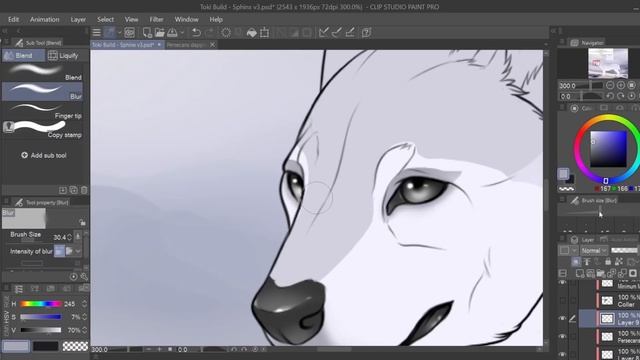Click the Snap to ruler icon
Screen dimensions: 640x360
point(324,33)
